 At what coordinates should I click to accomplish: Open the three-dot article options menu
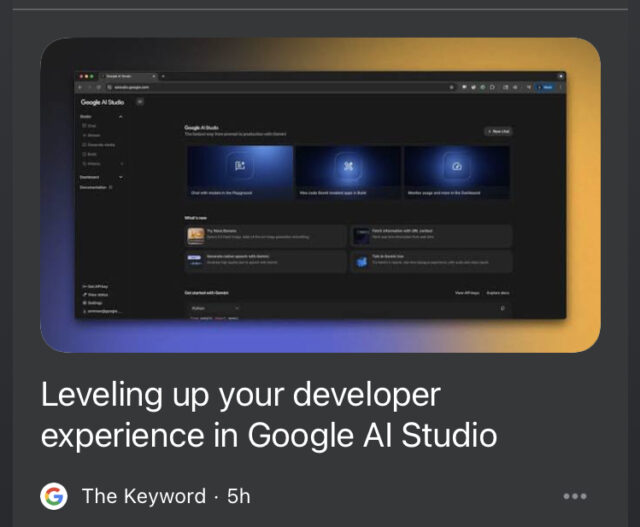point(575,496)
